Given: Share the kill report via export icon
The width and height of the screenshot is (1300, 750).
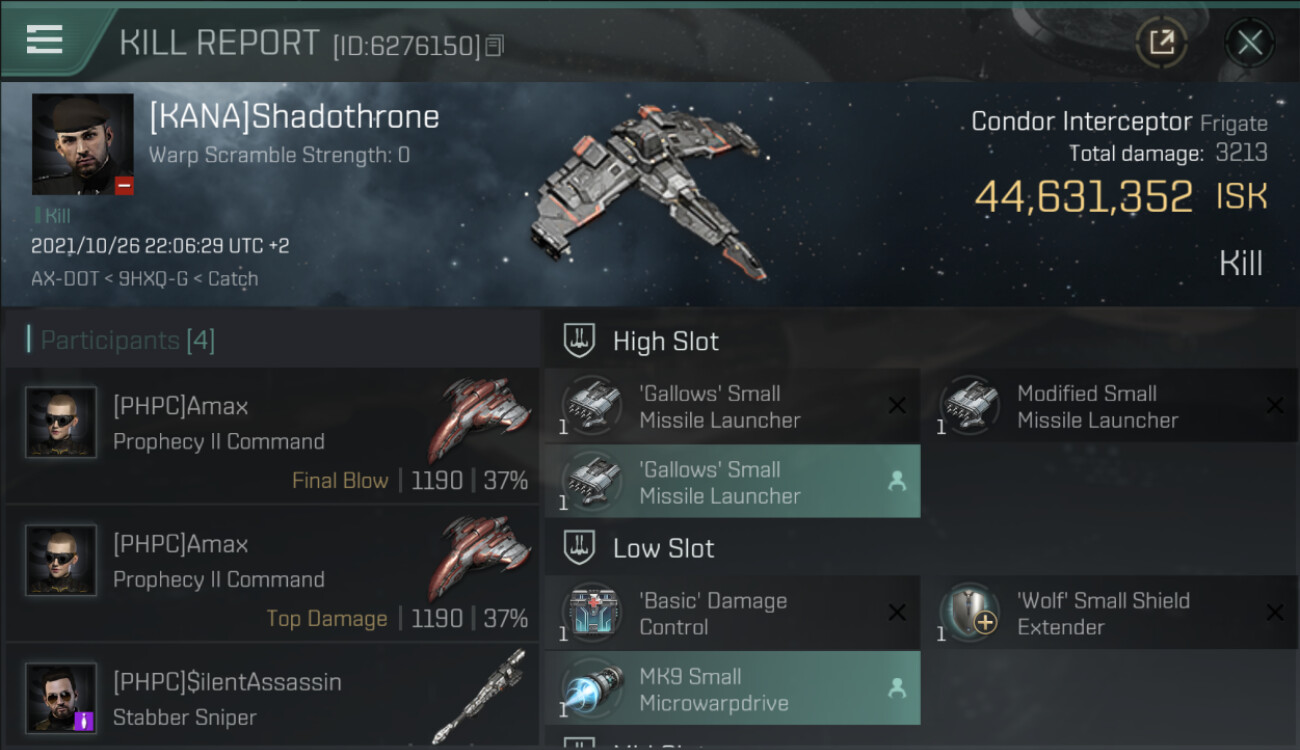Looking at the screenshot, I should coord(1161,42).
